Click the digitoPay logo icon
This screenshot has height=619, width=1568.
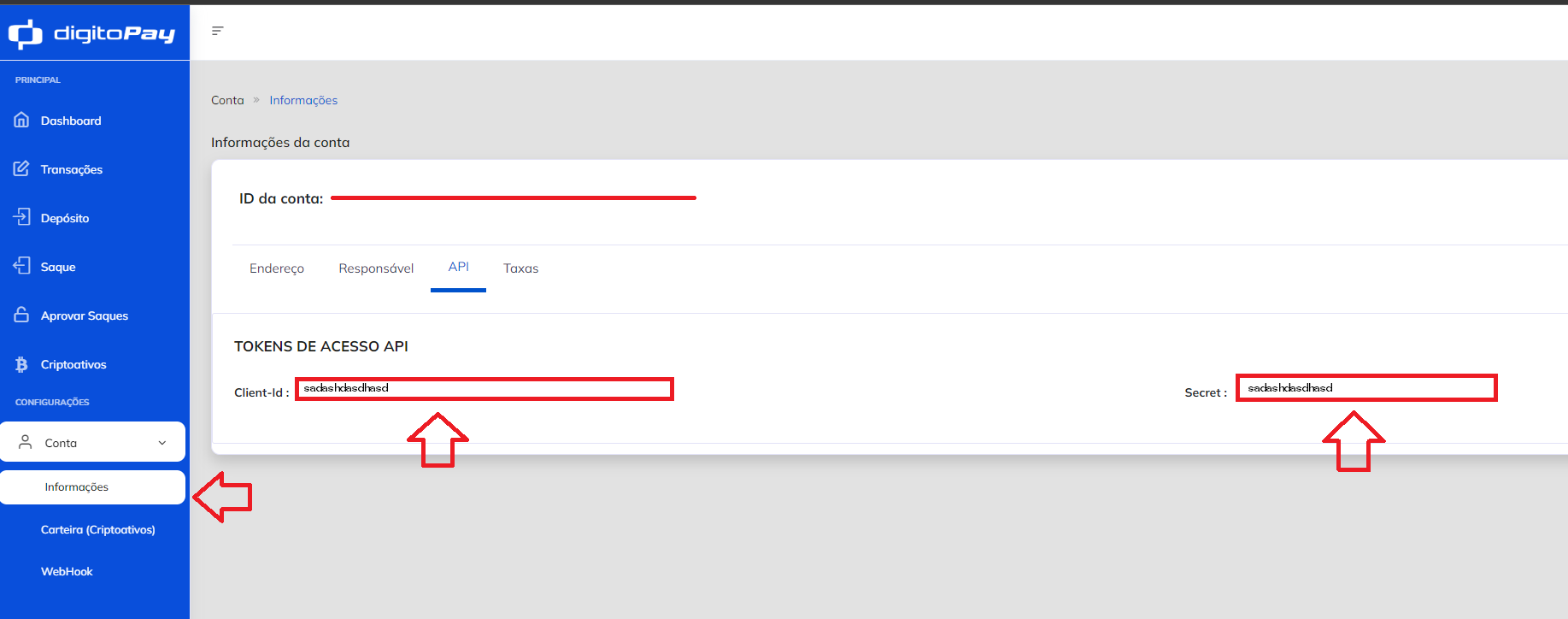point(25,33)
